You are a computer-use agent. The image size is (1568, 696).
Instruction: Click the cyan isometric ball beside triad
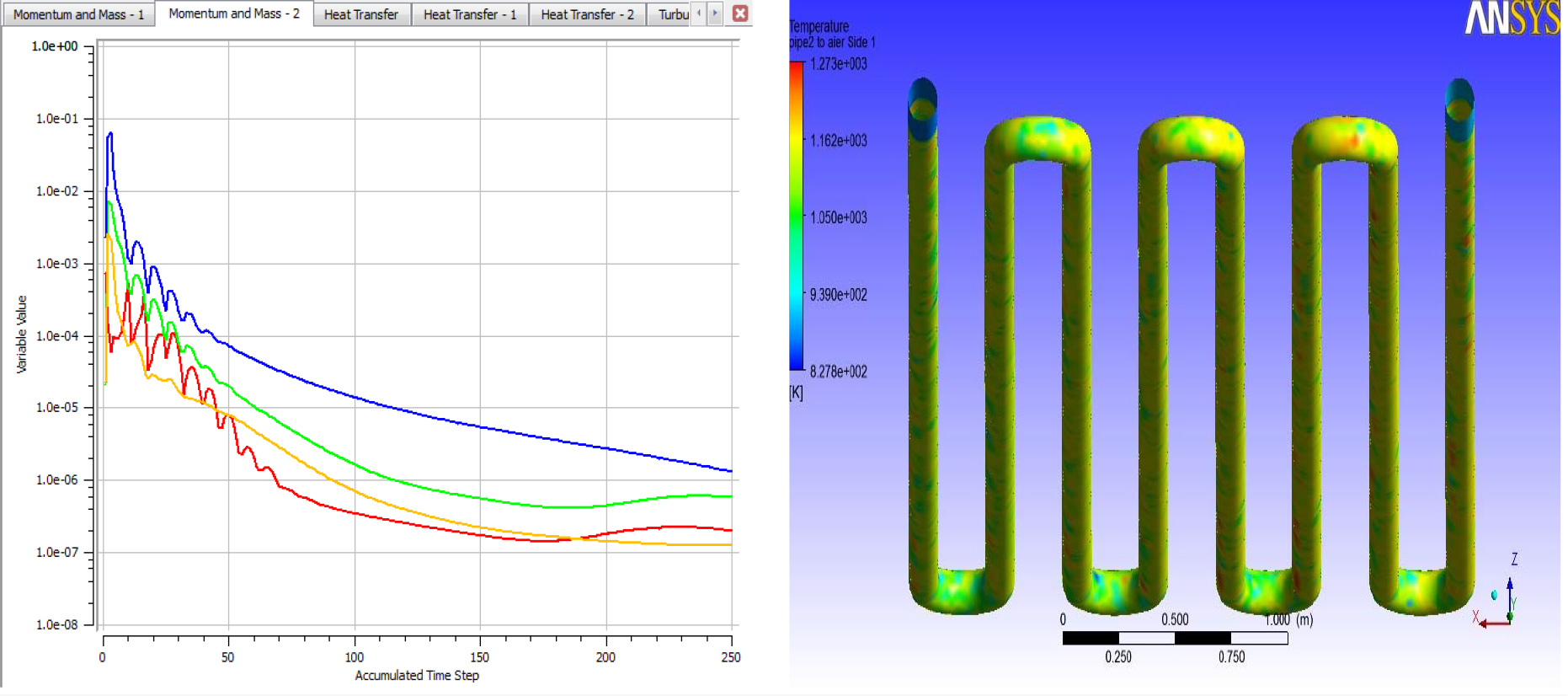pos(1494,595)
